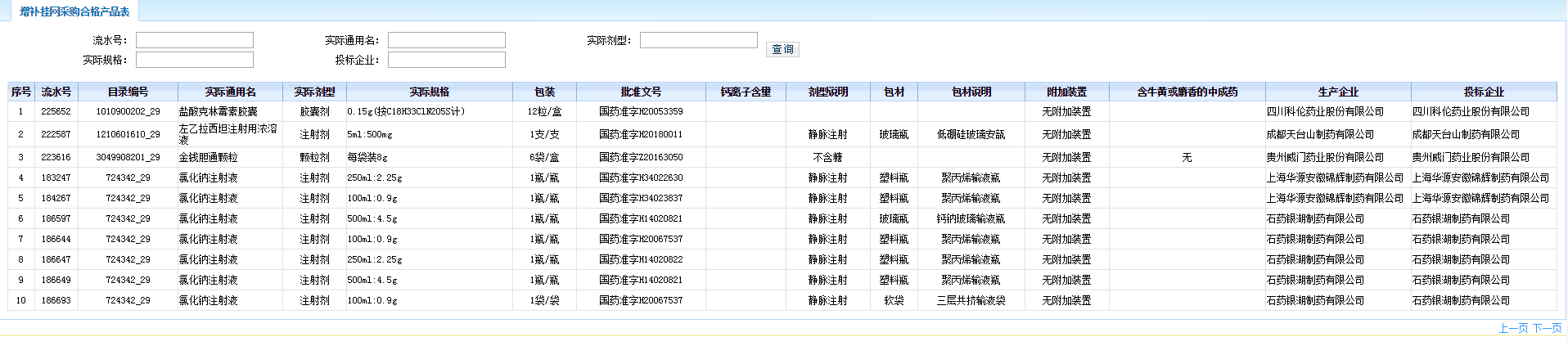Open the 增补挂网采购合格产品表 tab
This screenshot has height=346, width=1568.
74,11
